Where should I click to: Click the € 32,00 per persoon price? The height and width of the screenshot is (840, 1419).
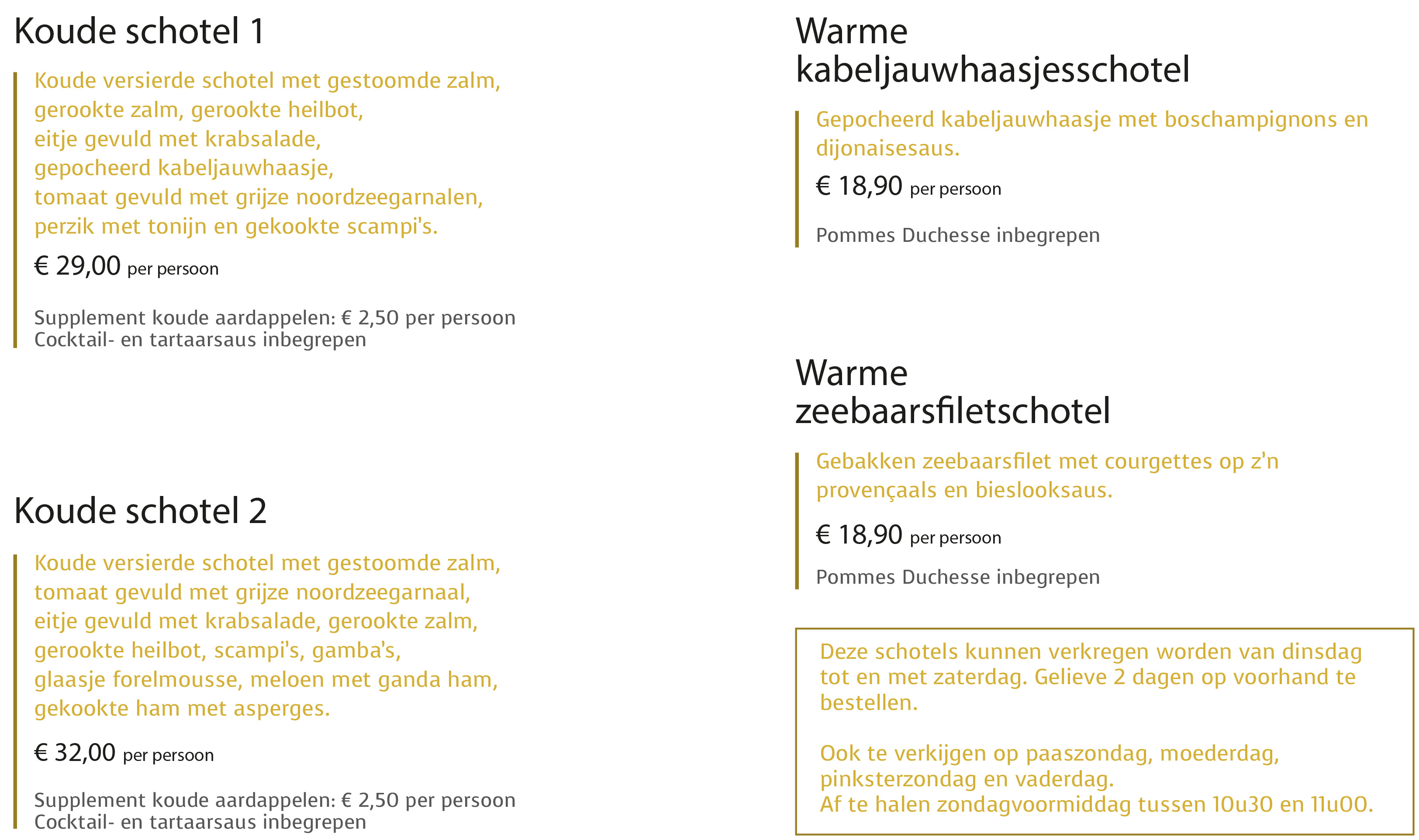124,753
